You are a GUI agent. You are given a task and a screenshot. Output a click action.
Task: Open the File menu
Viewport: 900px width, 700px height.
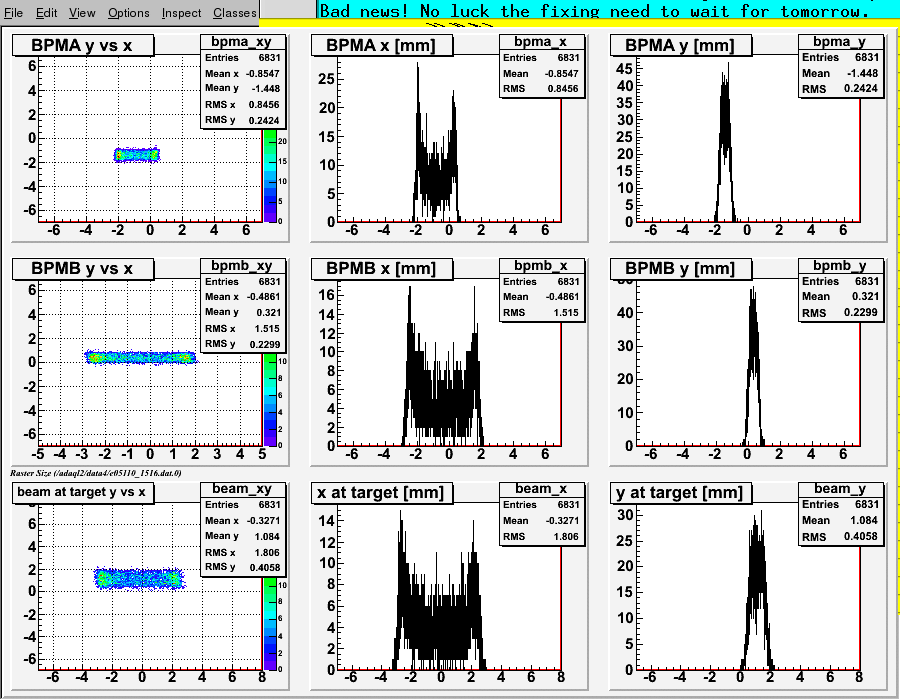pyautogui.click(x=13, y=13)
